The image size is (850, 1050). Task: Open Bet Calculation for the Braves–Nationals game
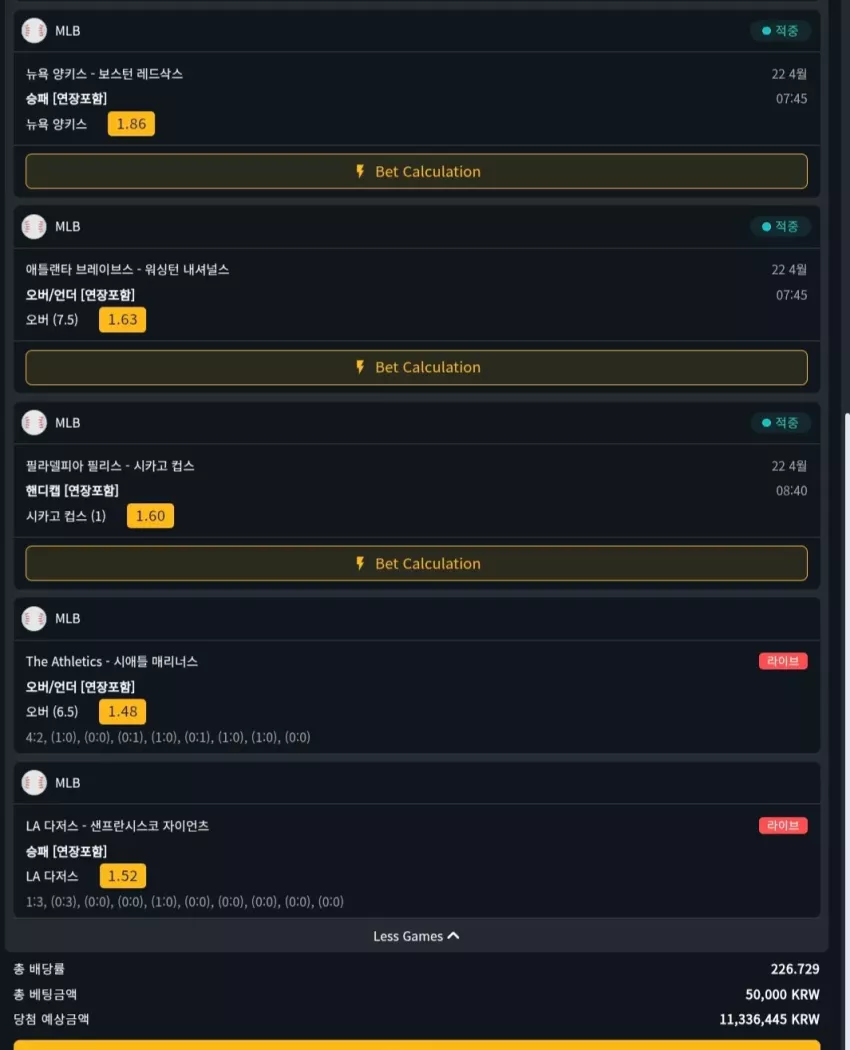coord(417,367)
